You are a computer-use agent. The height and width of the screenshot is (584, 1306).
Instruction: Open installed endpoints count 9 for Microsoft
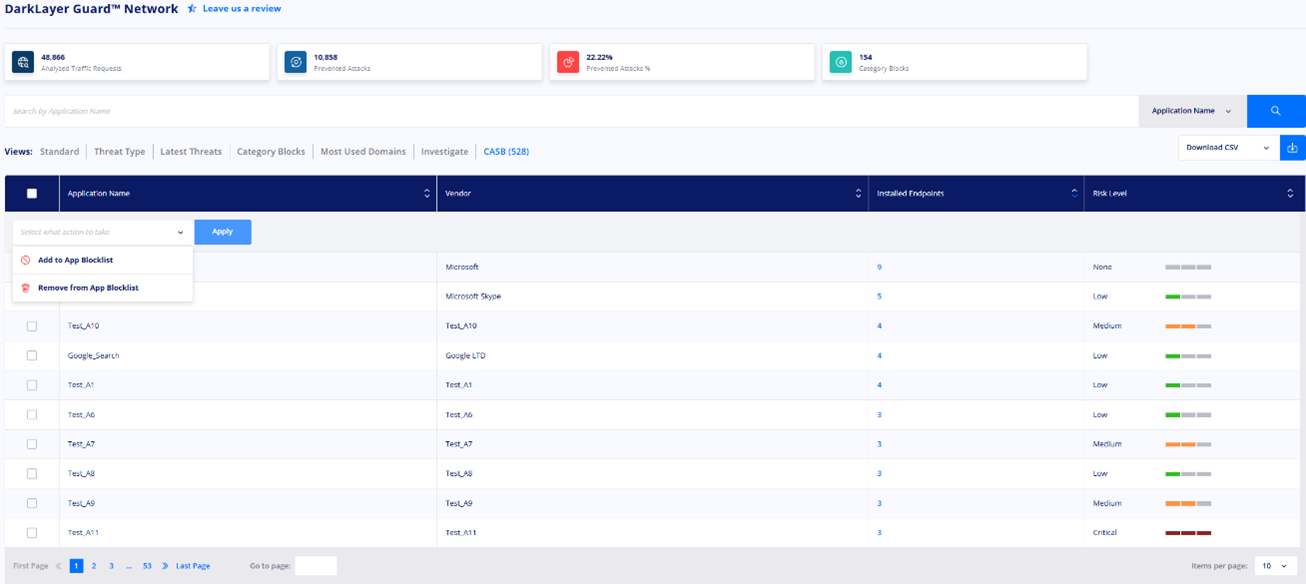(x=879, y=268)
